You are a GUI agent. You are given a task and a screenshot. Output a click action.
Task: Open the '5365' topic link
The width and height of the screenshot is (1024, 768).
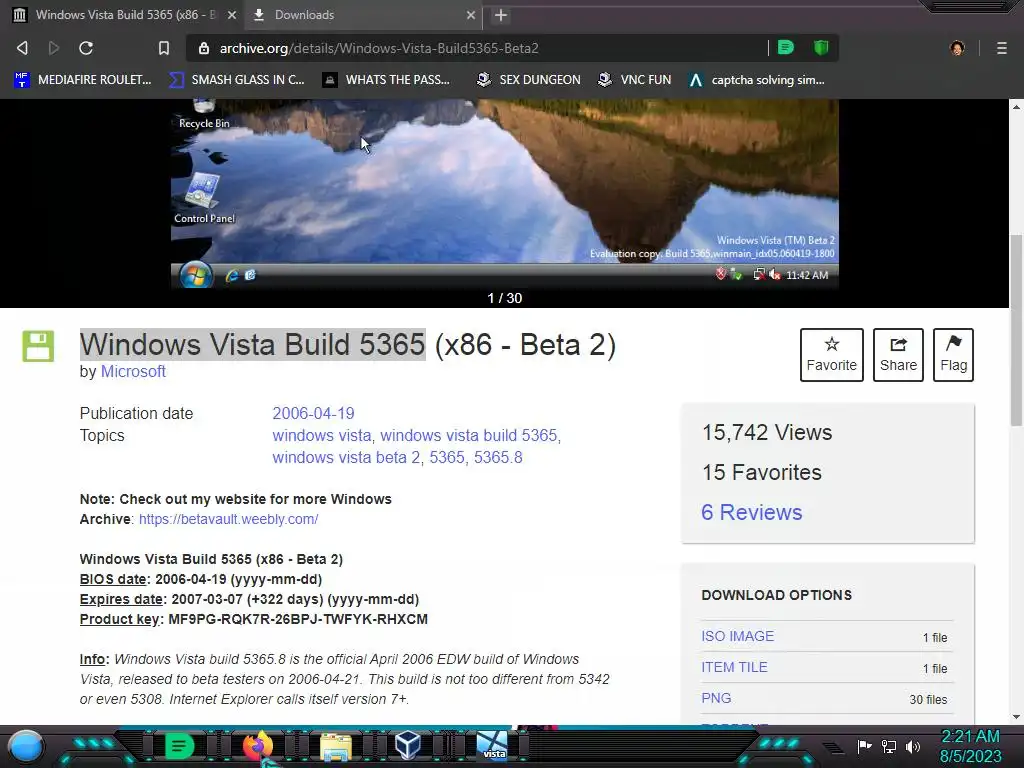[447, 458]
